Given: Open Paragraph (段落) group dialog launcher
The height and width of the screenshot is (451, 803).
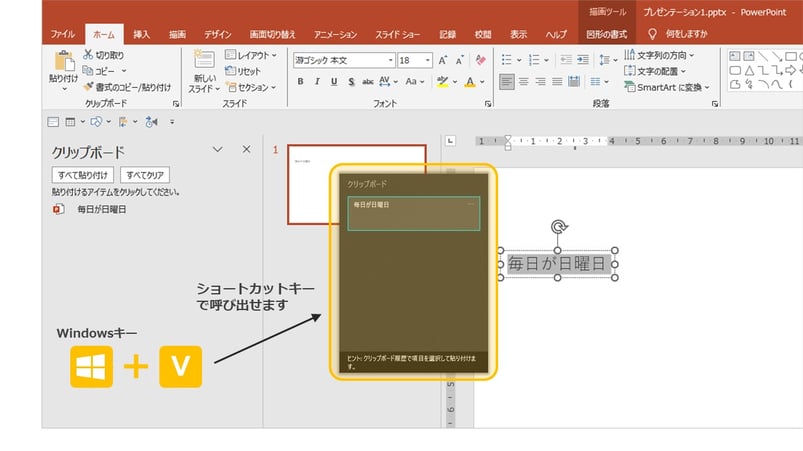Looking at the screenshot, I should pos(714,104).
